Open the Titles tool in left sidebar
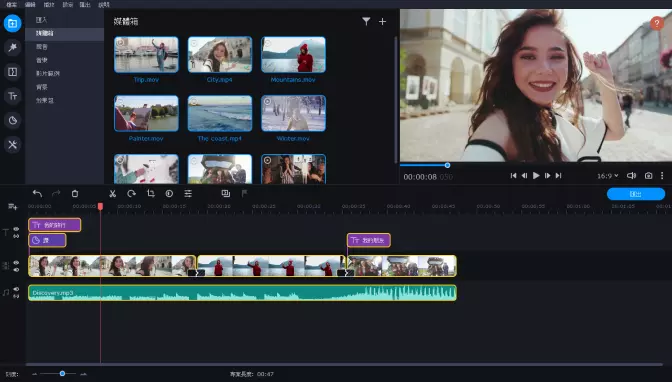 (x=12, y=96)
